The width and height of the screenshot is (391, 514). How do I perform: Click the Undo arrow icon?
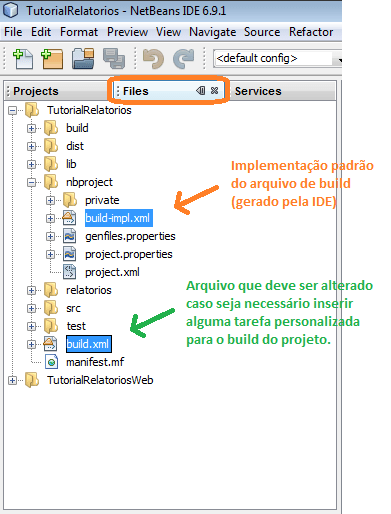coord(153,58)
